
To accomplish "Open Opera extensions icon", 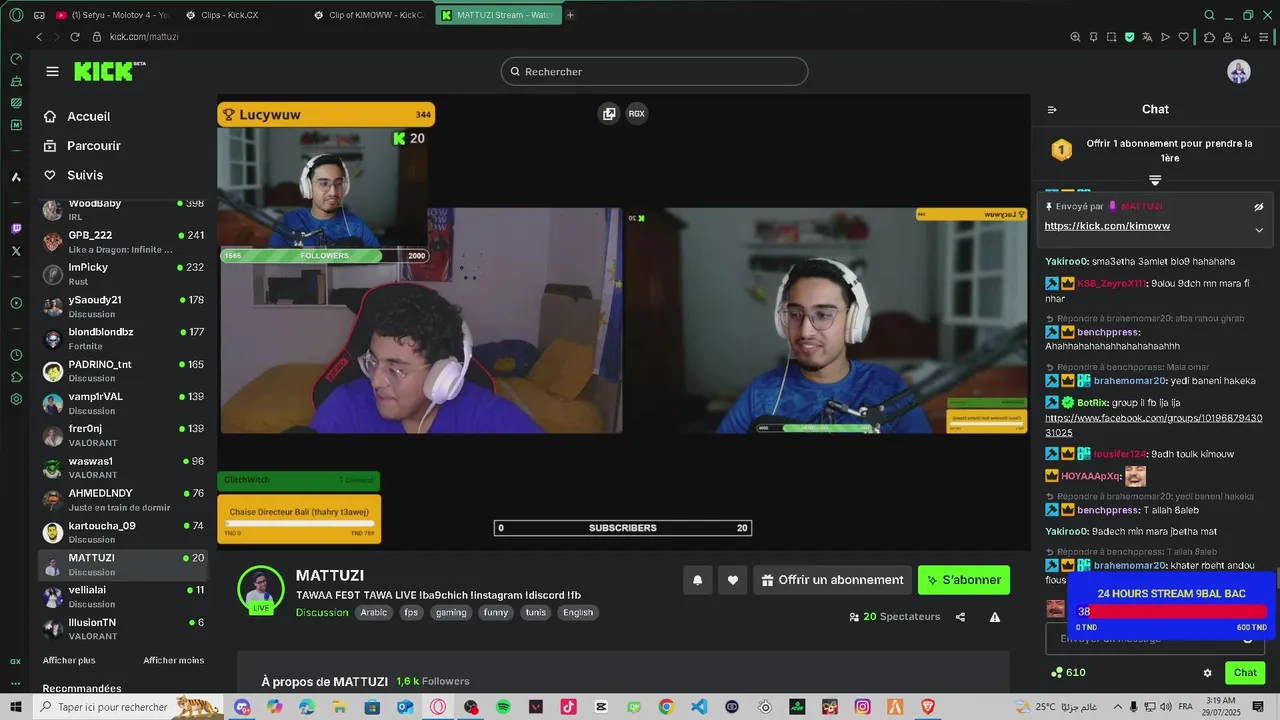I will tap(1209, 37).
